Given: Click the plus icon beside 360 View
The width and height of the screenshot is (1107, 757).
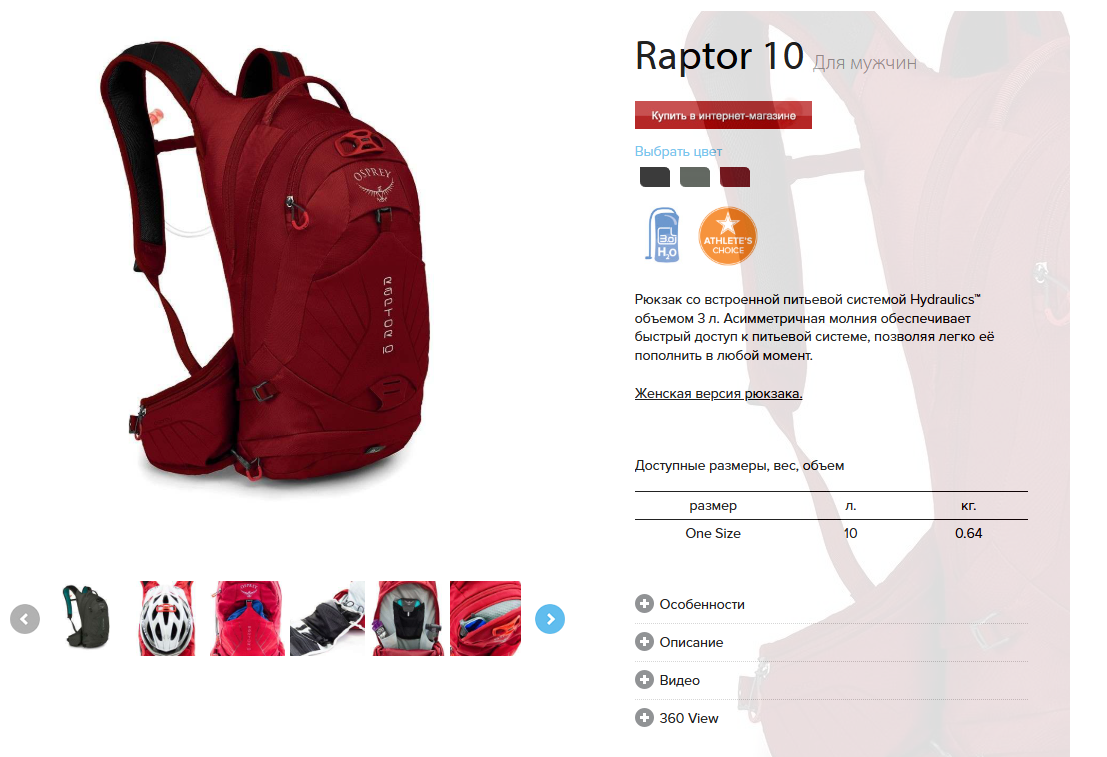Looking at the screenshot, I should [644, 718].
